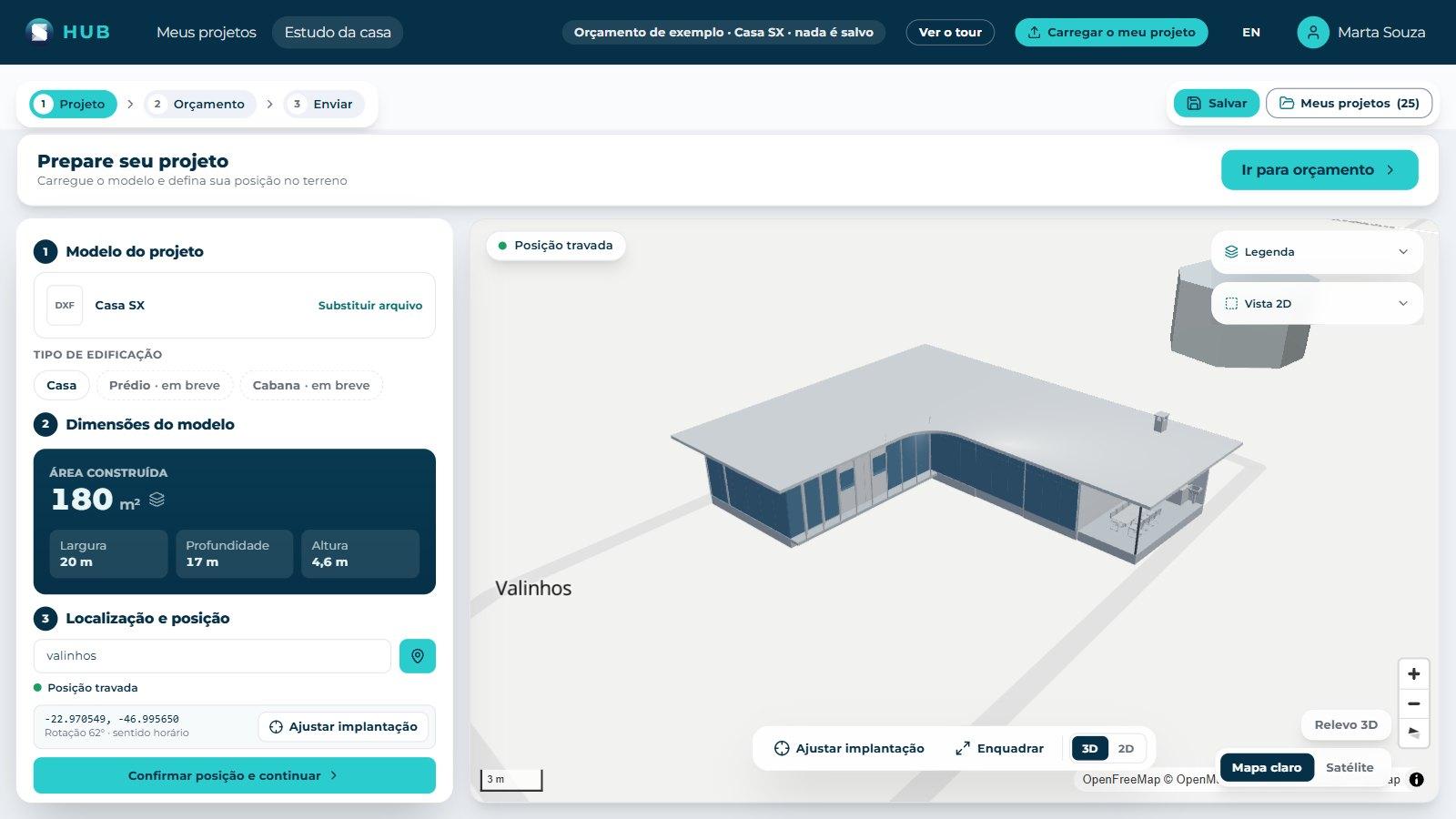
Task: Go to step 3 Enviar
Action: point(323,105)
